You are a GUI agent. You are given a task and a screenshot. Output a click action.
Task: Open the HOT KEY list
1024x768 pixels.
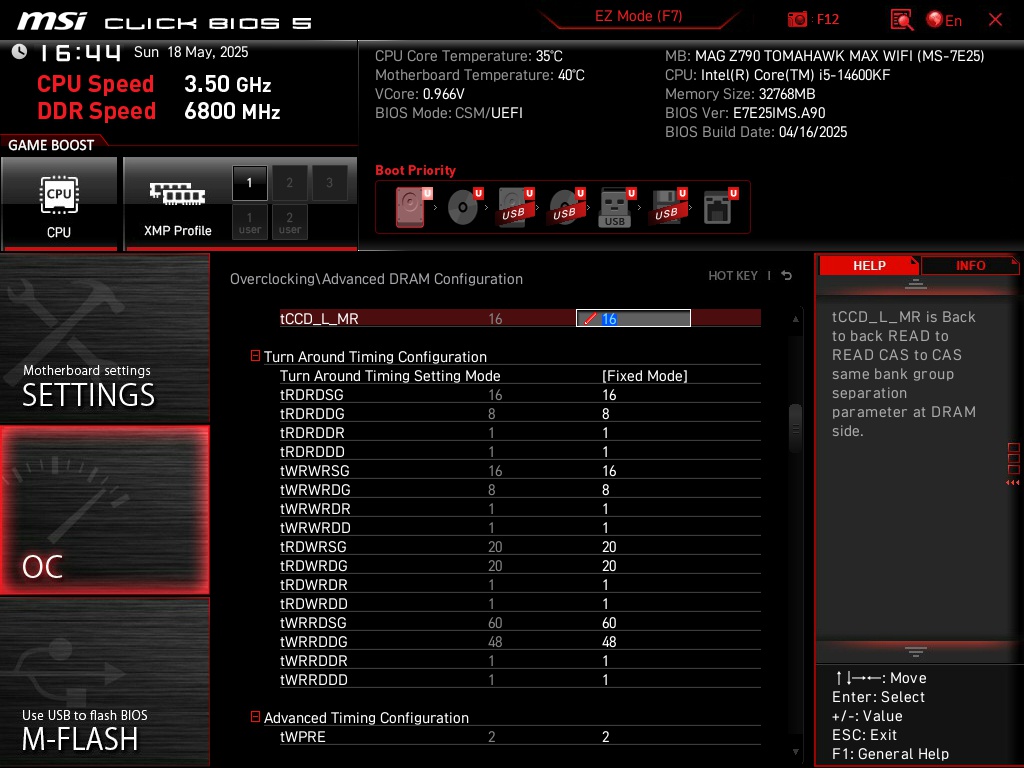pyautogui.click(x=733, y=276)
